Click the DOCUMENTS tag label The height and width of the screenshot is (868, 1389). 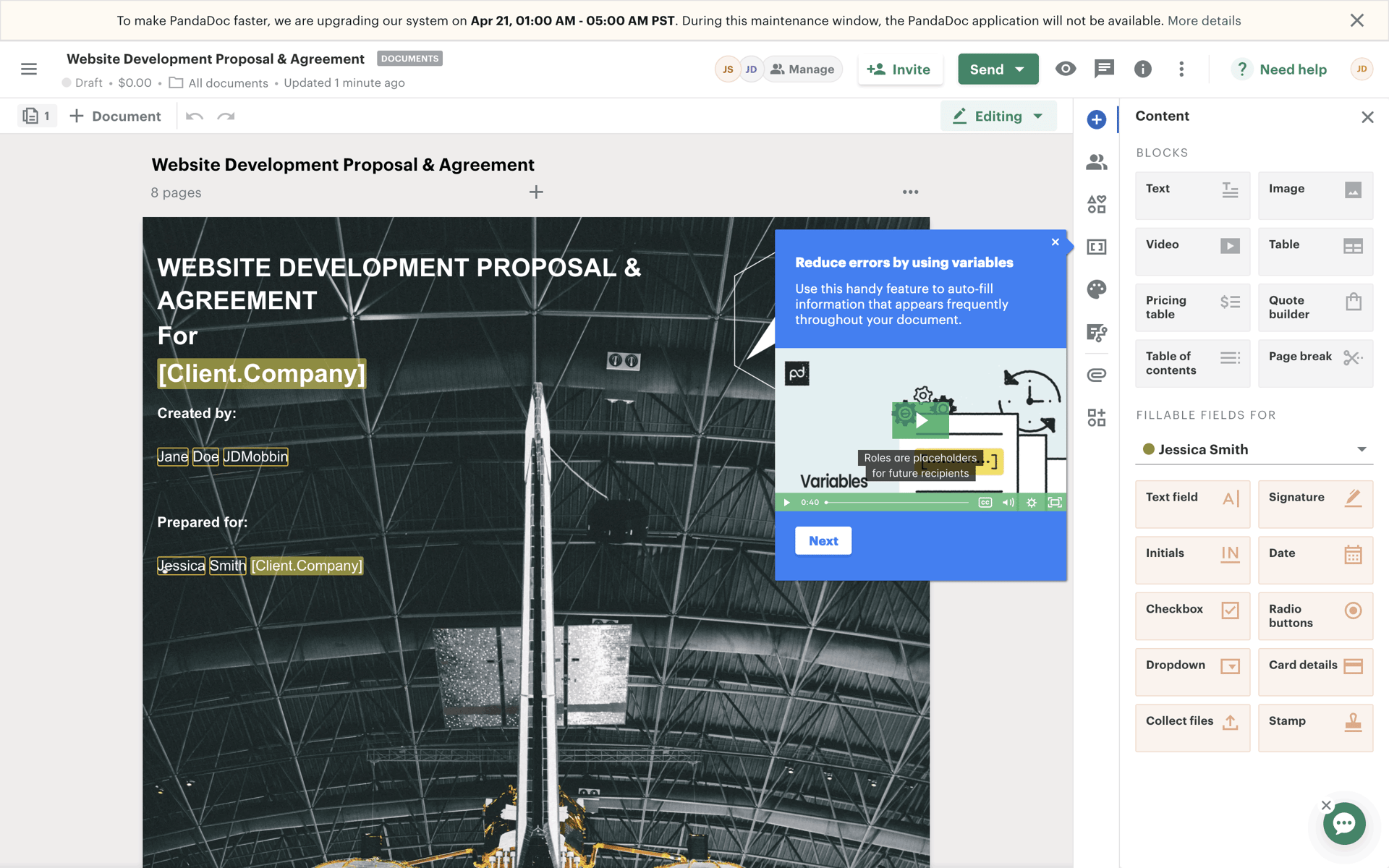tap(409, 59)
